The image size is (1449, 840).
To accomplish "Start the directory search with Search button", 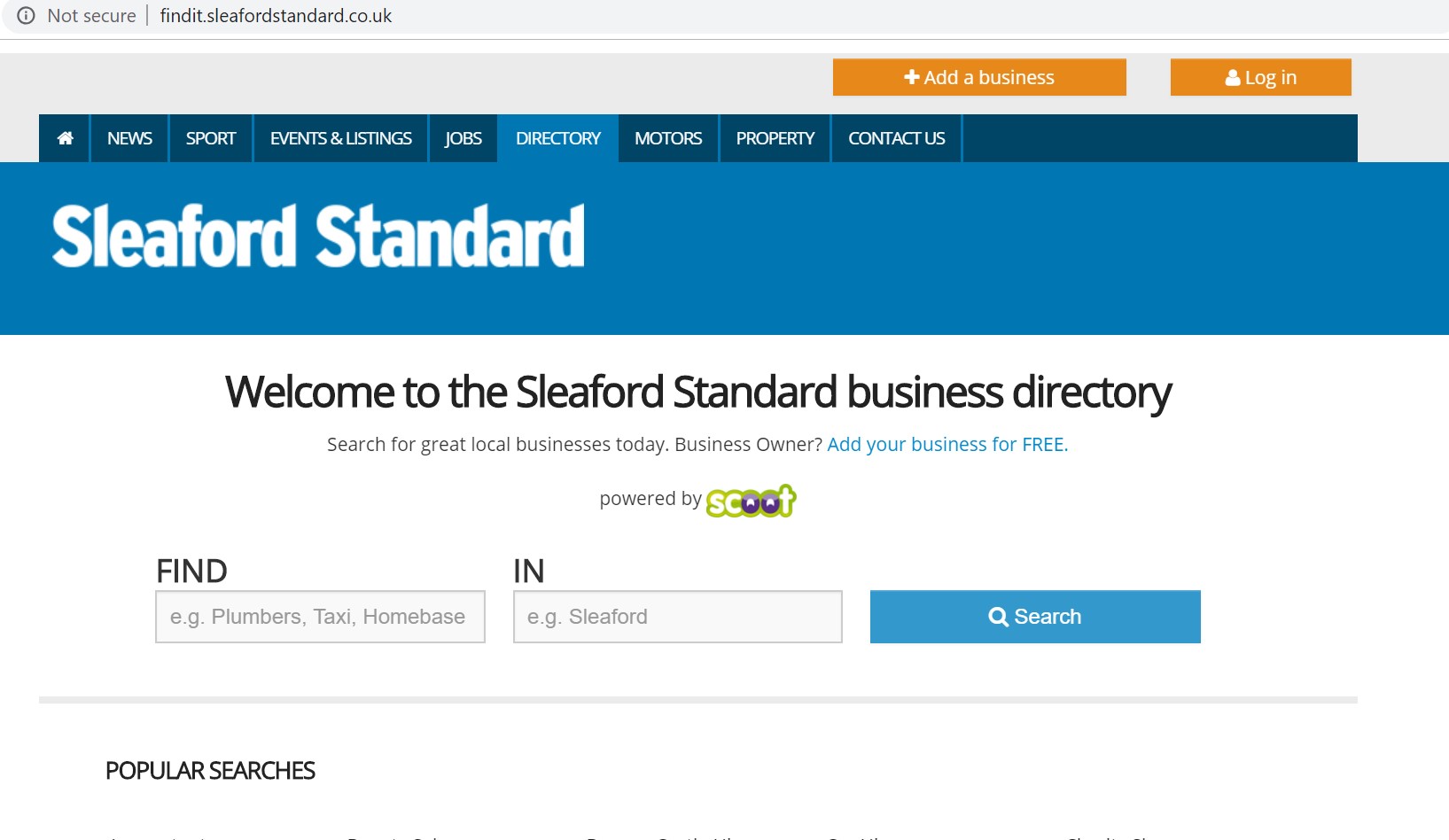I will click(x=1035, y=617).
